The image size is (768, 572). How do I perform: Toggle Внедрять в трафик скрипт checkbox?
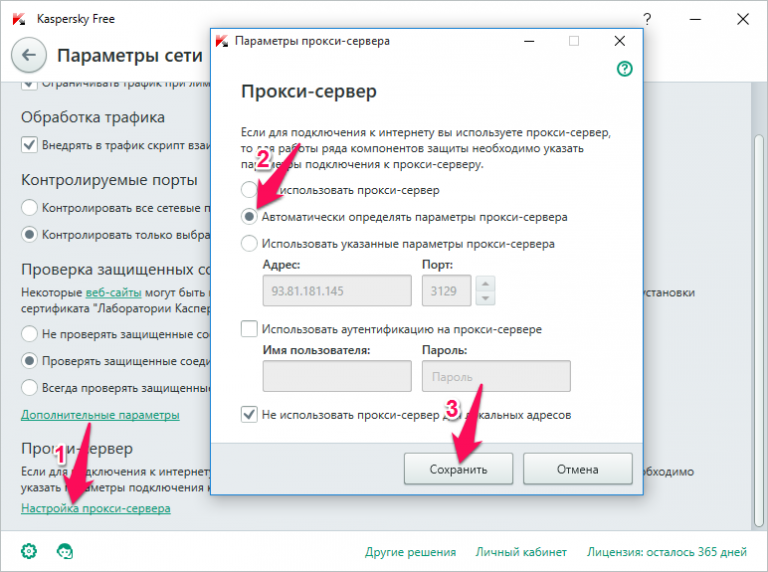pyautogui.click(x=28, y=145)
